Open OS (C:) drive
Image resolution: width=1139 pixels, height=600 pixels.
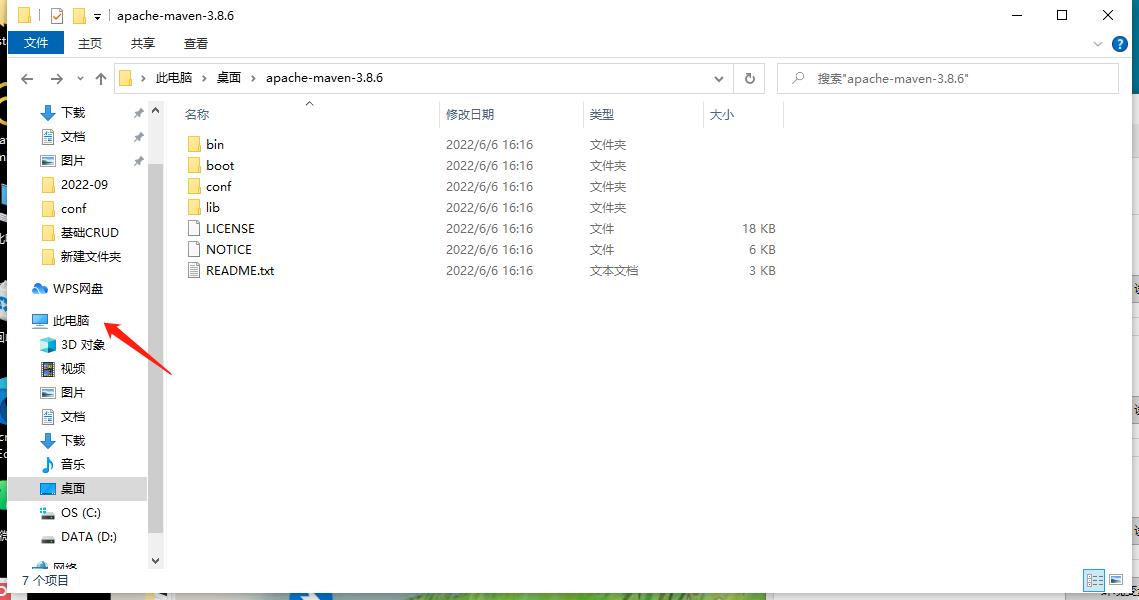80,512
